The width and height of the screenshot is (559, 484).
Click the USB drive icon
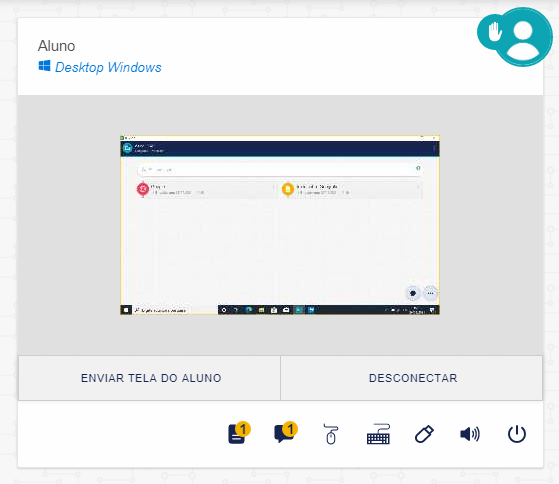click(424, 434)
